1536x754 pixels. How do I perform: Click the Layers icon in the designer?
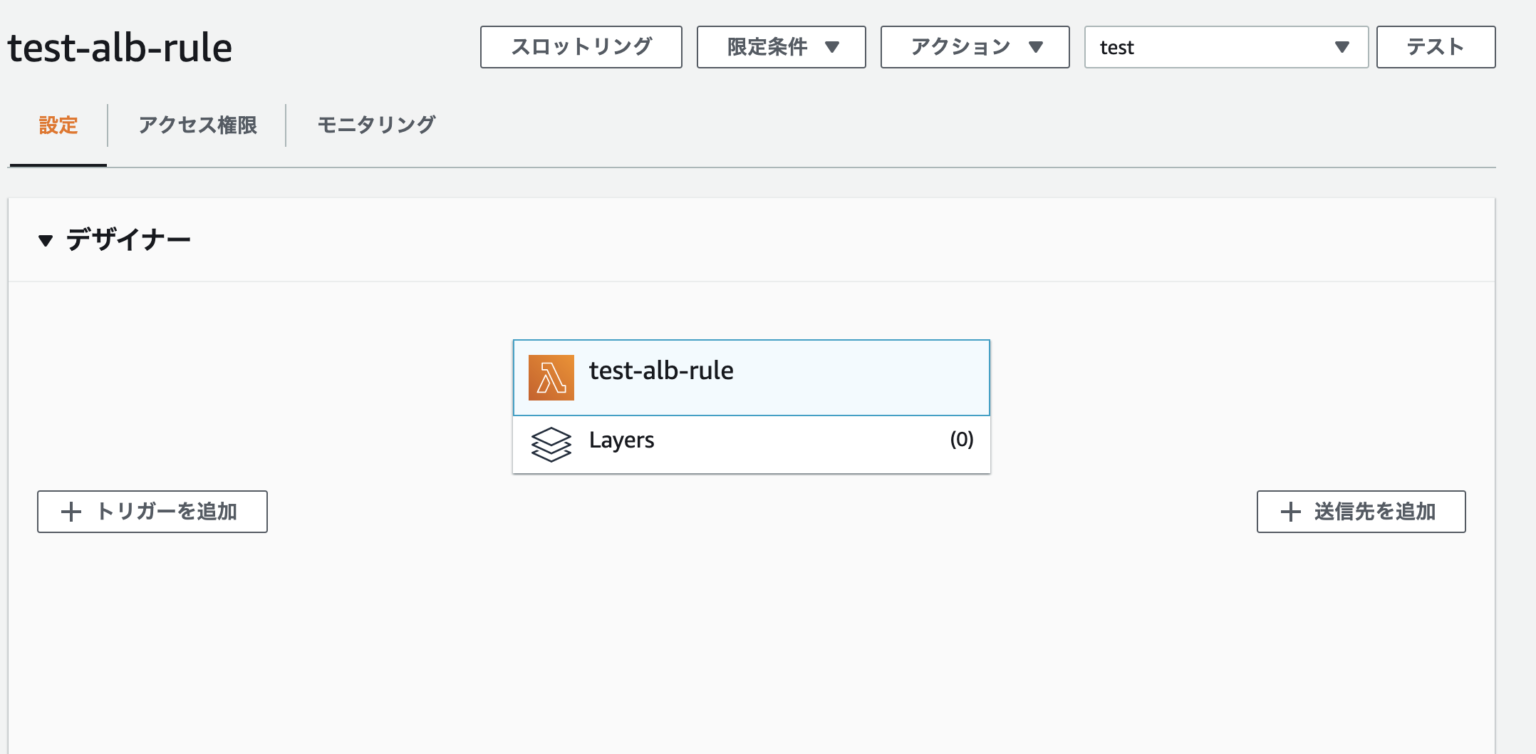pos(551,442)
